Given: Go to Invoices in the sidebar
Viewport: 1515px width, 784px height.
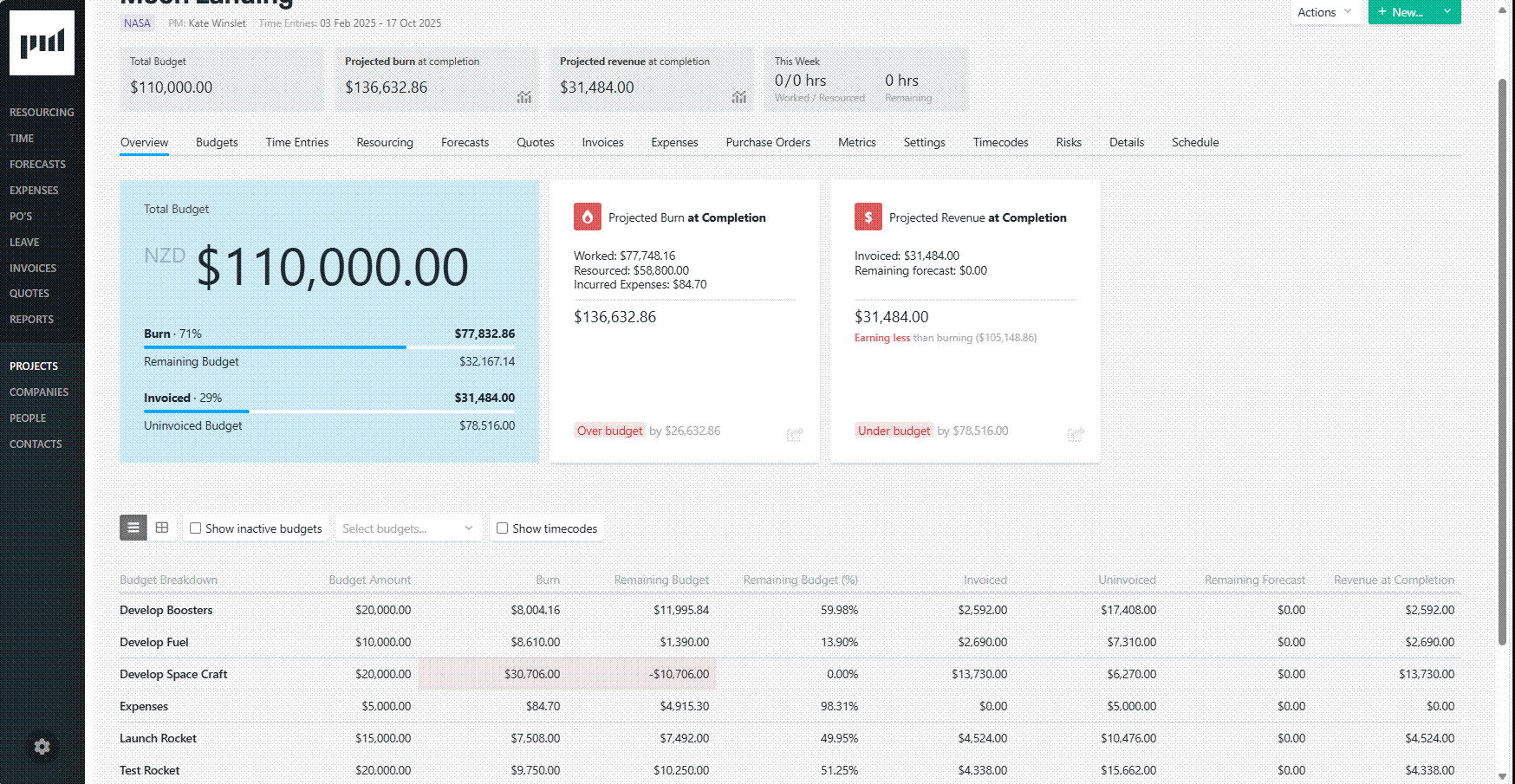Looking at the screenshot, I should click(x=33, y=269).
